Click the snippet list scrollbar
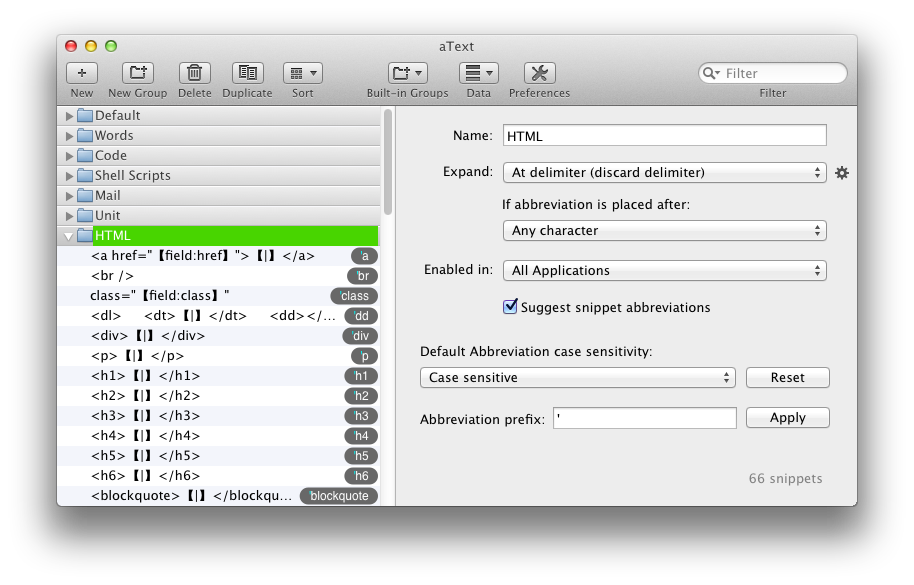914x585 pixels. click(388, 162)
